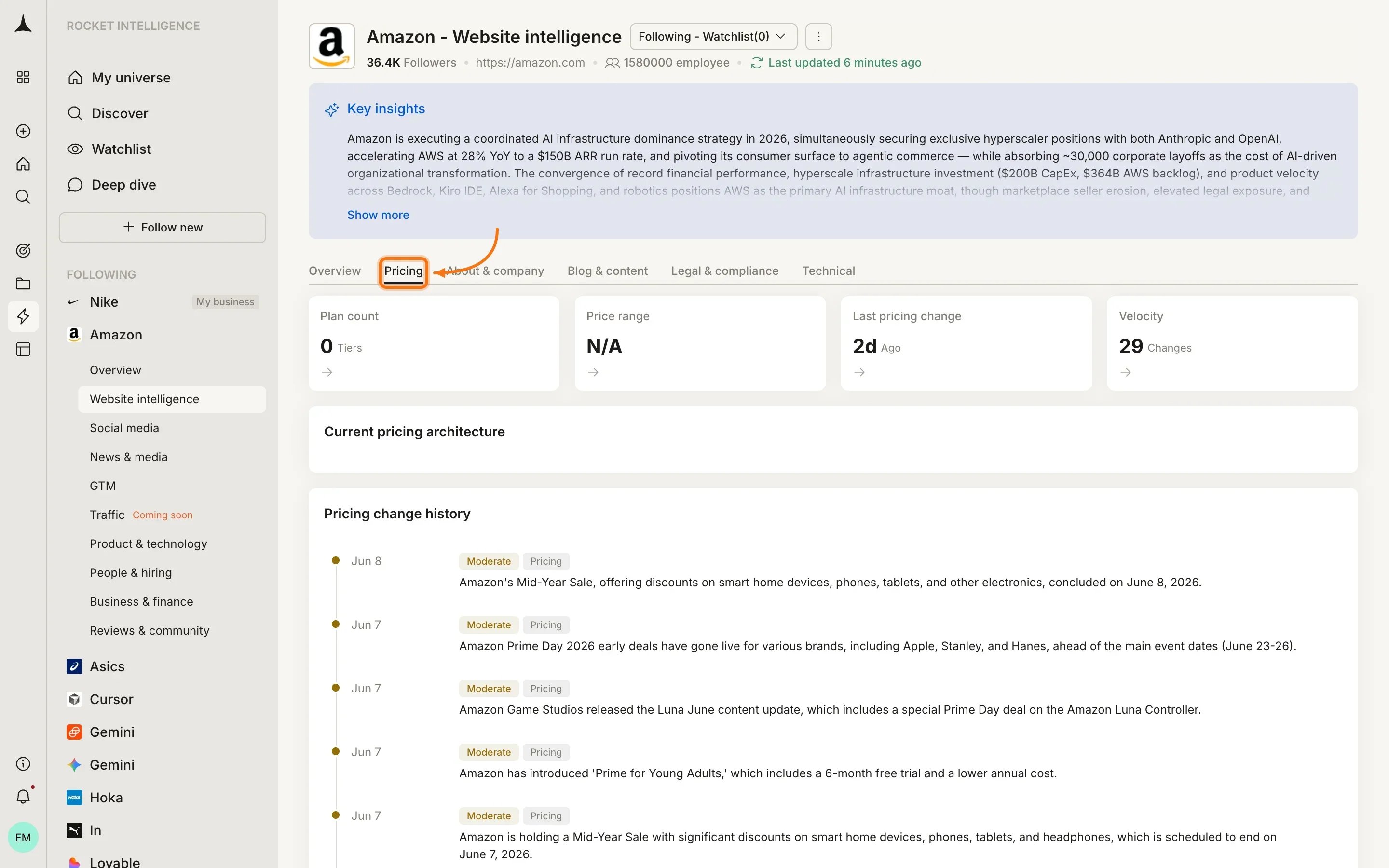Click the Rocket logo in the rail

pos(23,24)
